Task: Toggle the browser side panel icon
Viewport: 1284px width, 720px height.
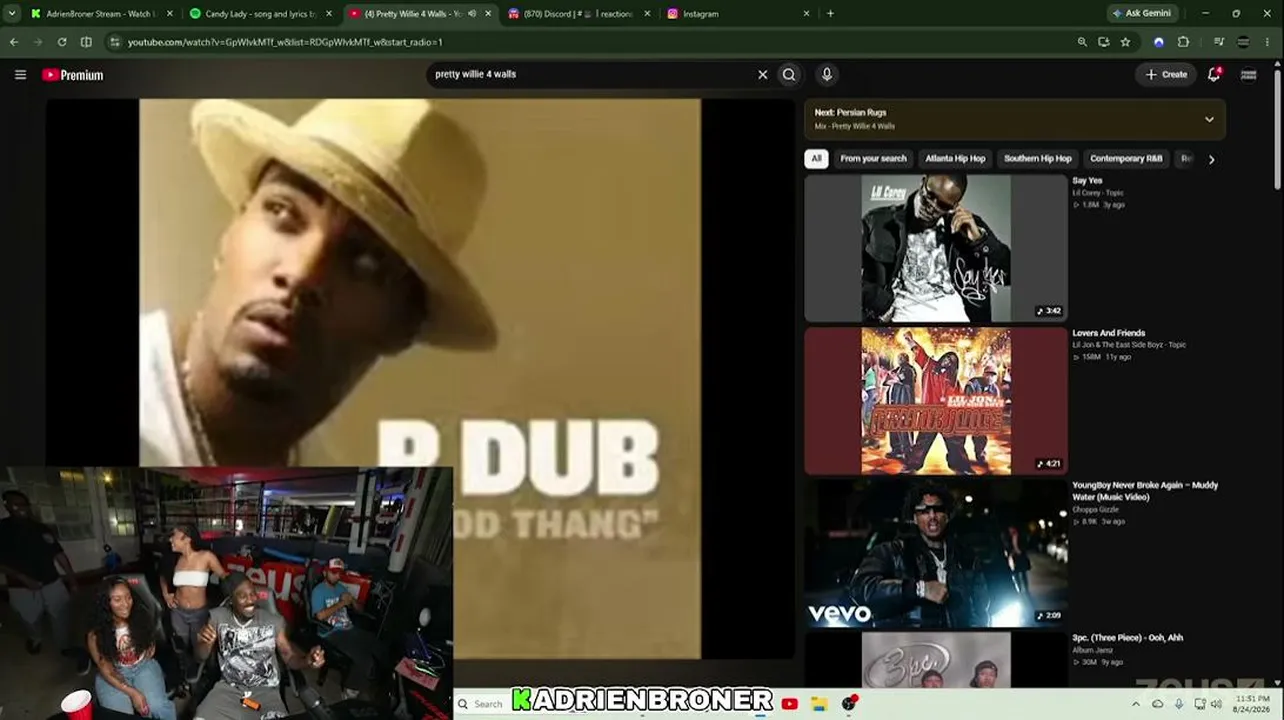Action: pyautogui.click(x=86, y=42)
